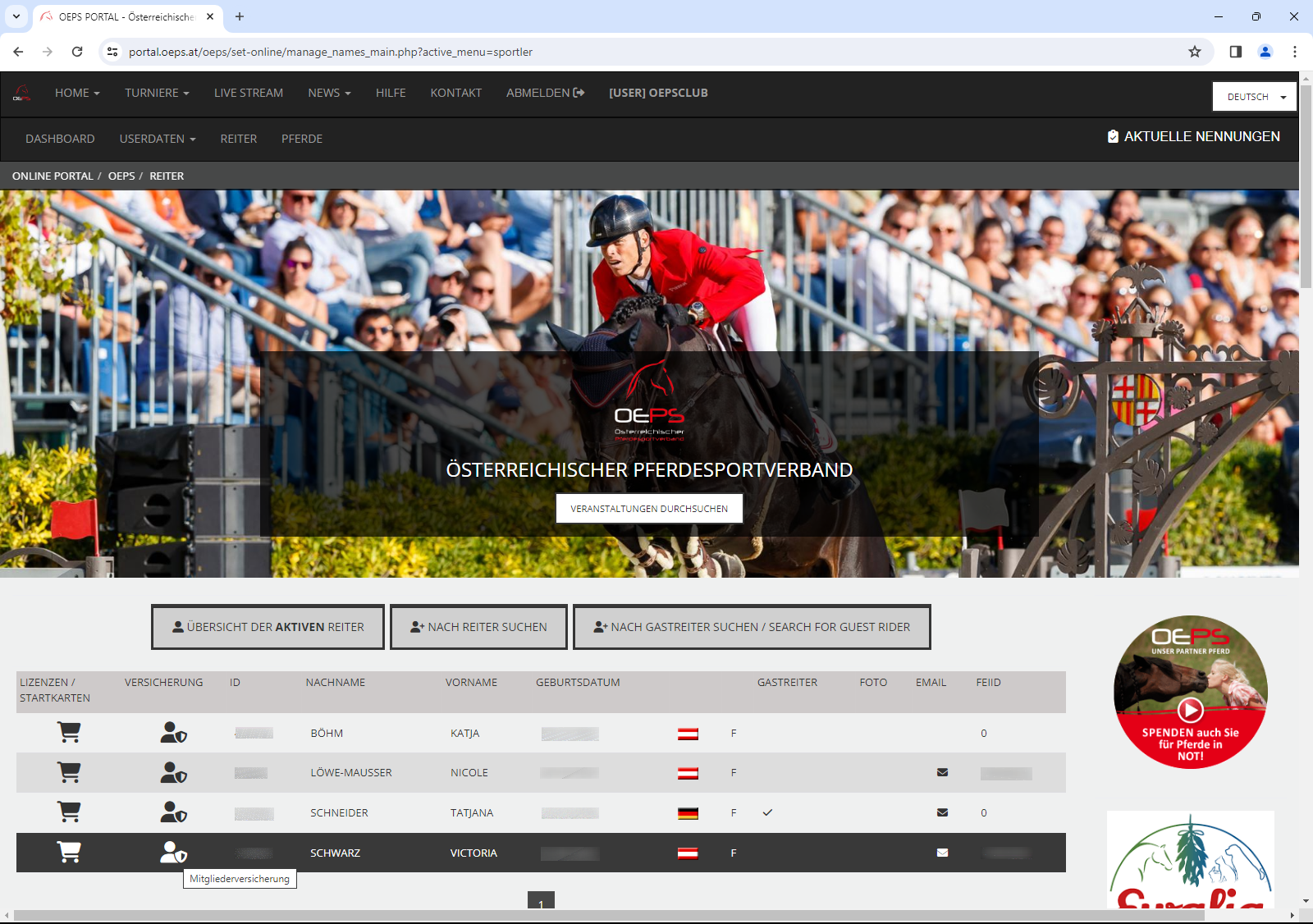The width and height of the screenshot is (1313, 924).
Task: Click the Suralia advertisement banner
Action: click(x=1191, y=859)
